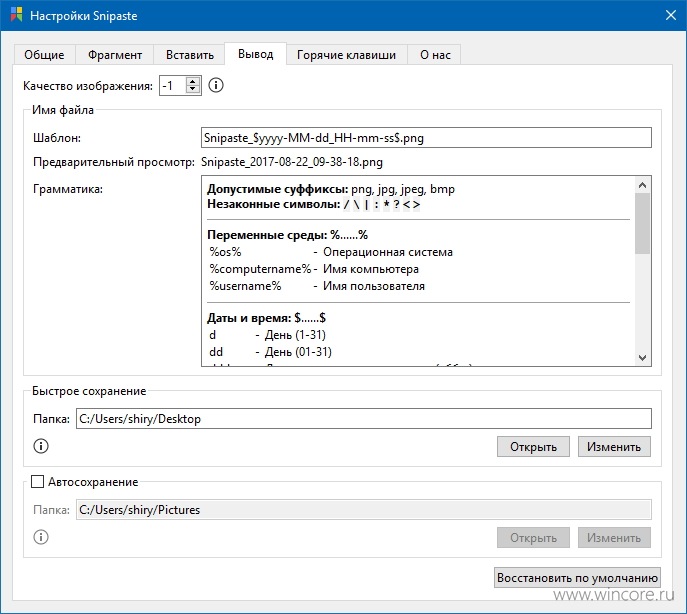Enable the Автосохранение checkbox
The height and width of the screenshot is (614, 687).
pyautogui.click(x=38, y=482)
